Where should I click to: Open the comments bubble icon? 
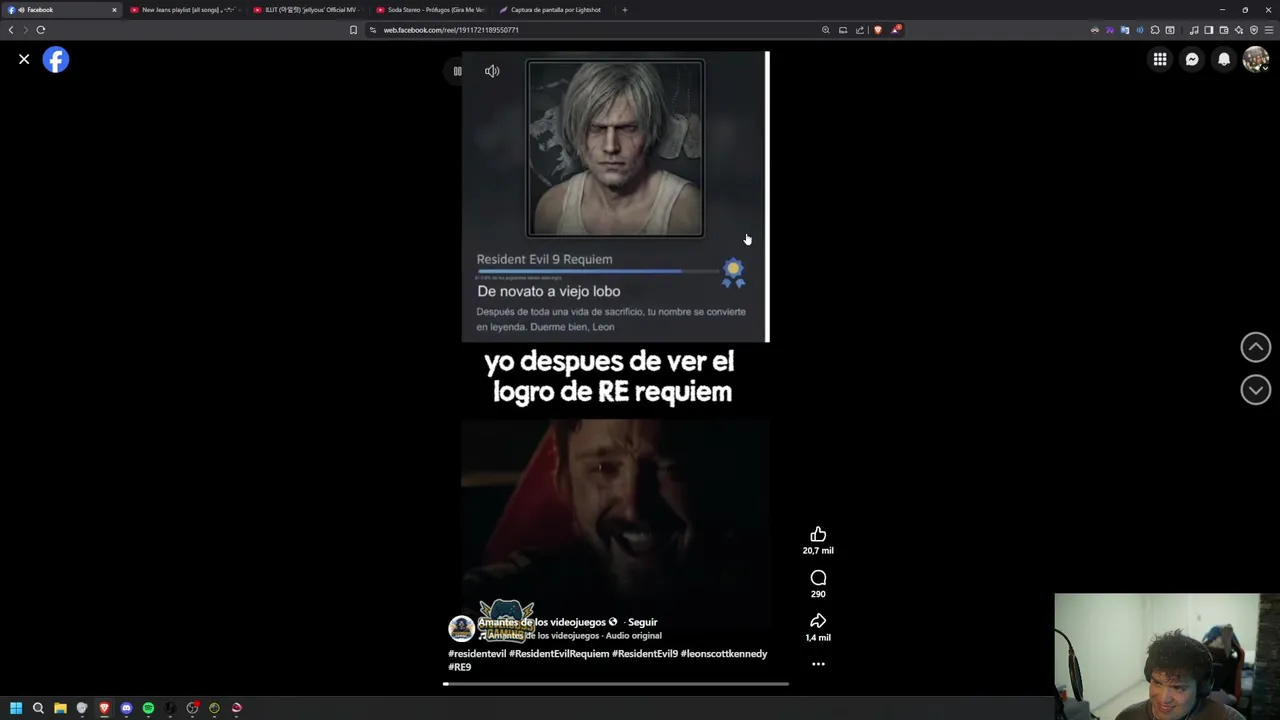click(818, 578)
